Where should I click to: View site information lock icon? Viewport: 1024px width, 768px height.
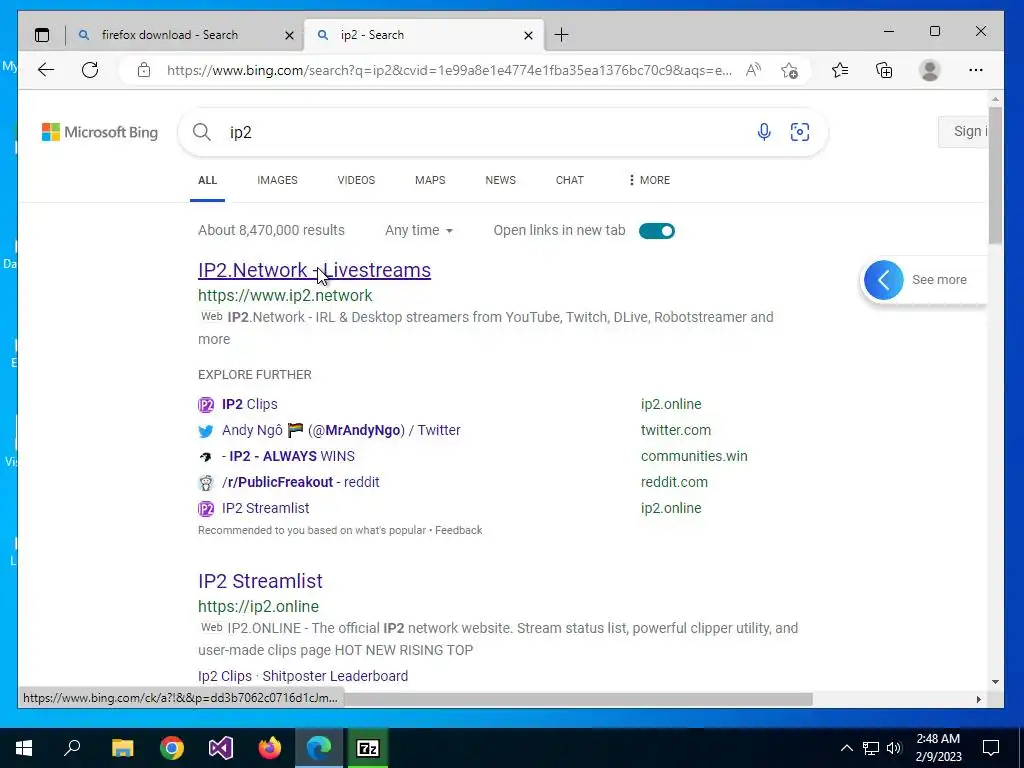pos(144,70)
